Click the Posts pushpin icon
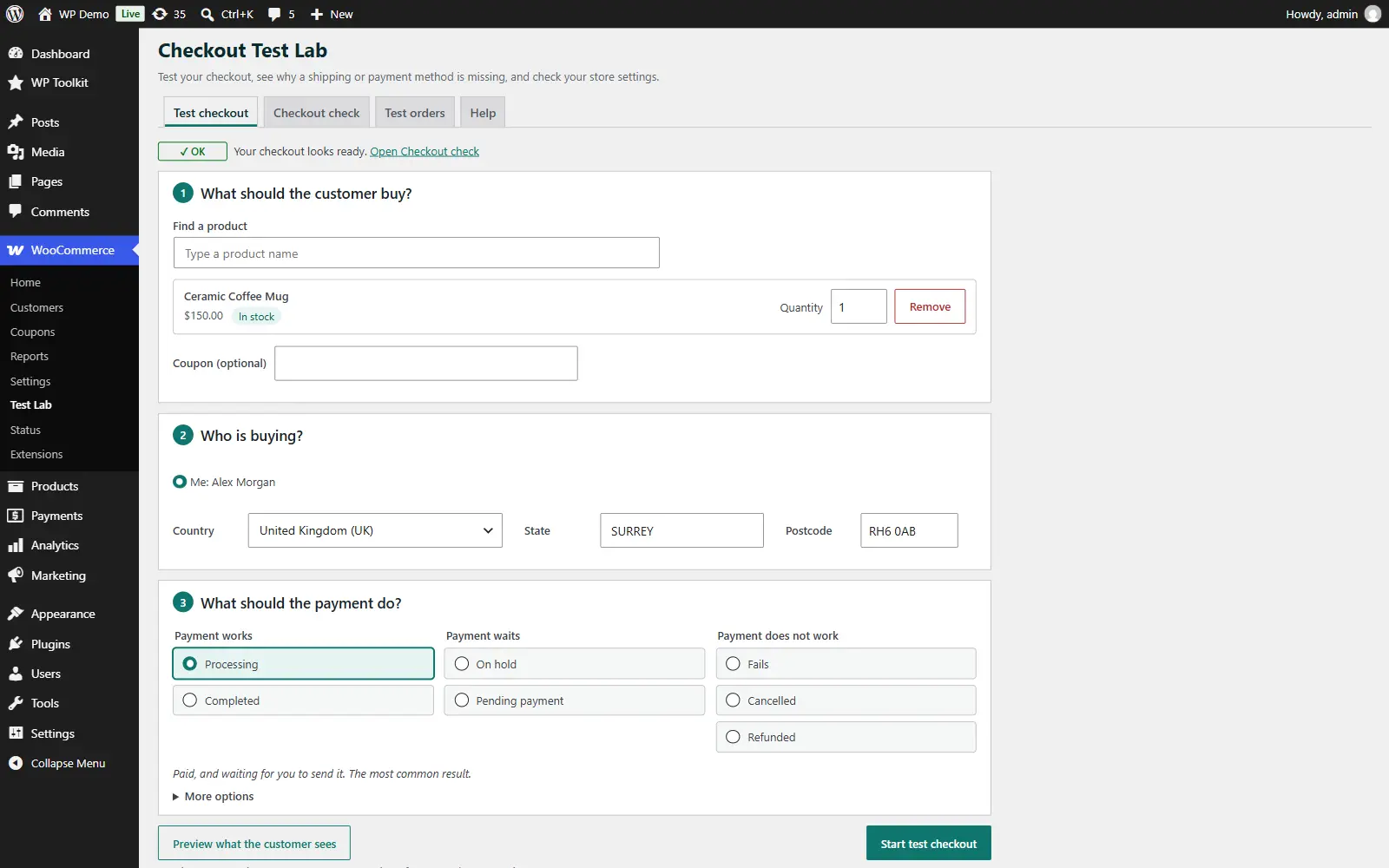This screenshot has height=868, width=1389. tap(16, 122)
